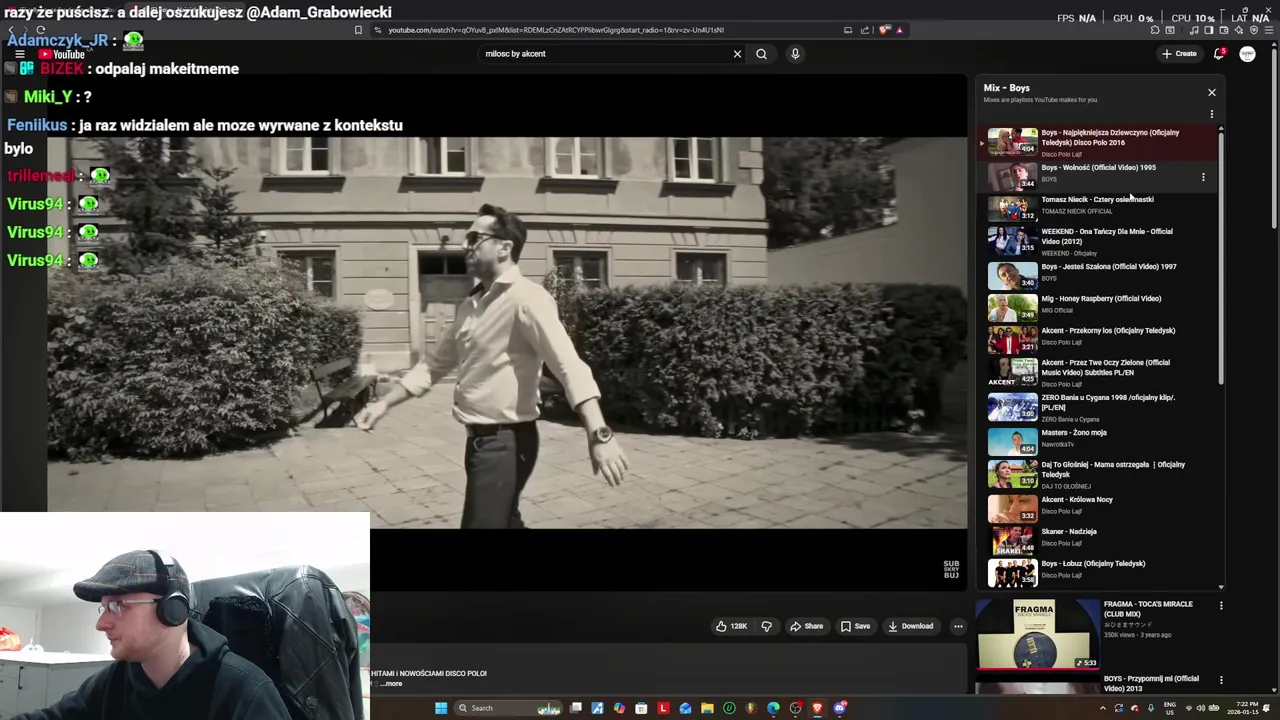Open Task View on the taskbar

[576, 708]
